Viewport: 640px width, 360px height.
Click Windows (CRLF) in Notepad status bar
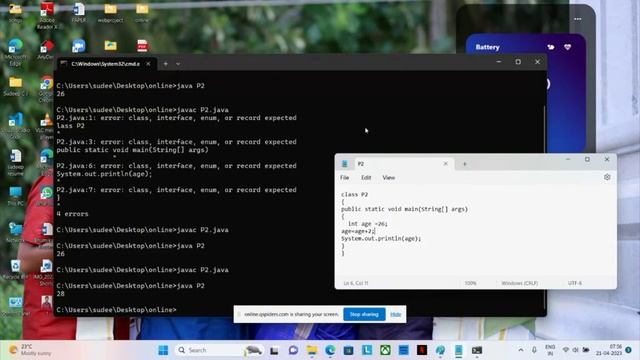tap(520, 283)
